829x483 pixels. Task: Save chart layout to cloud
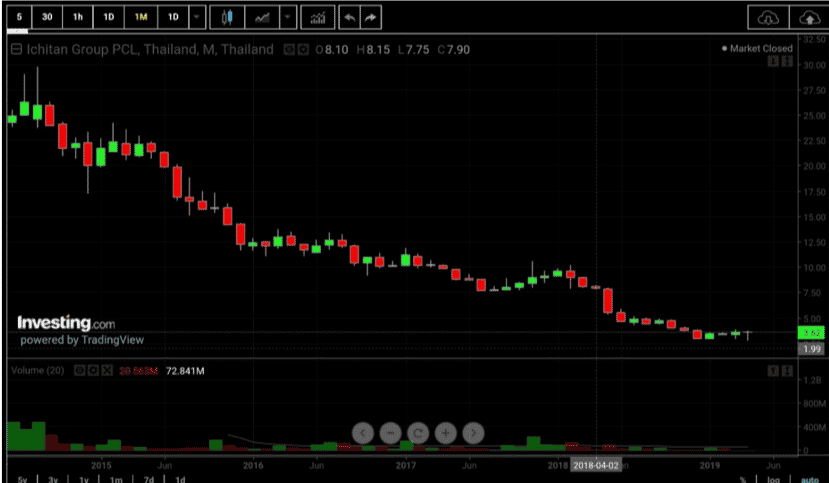point(809,17)
